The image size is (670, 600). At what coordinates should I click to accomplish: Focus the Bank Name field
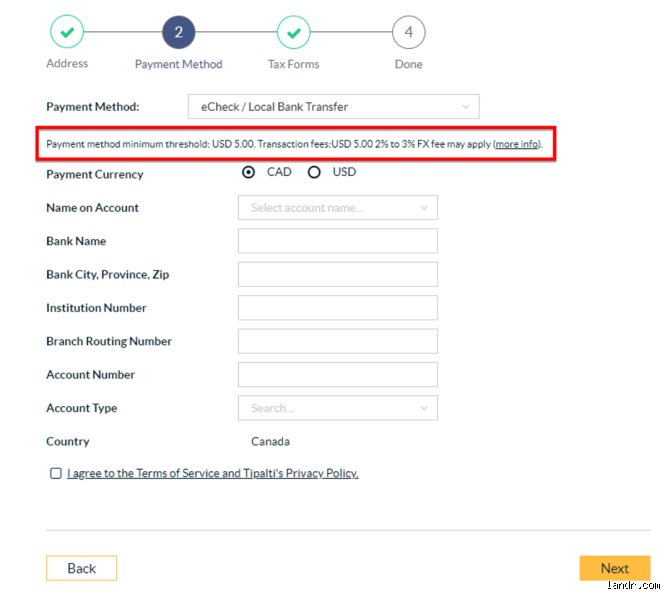click(x=338, y=241)
